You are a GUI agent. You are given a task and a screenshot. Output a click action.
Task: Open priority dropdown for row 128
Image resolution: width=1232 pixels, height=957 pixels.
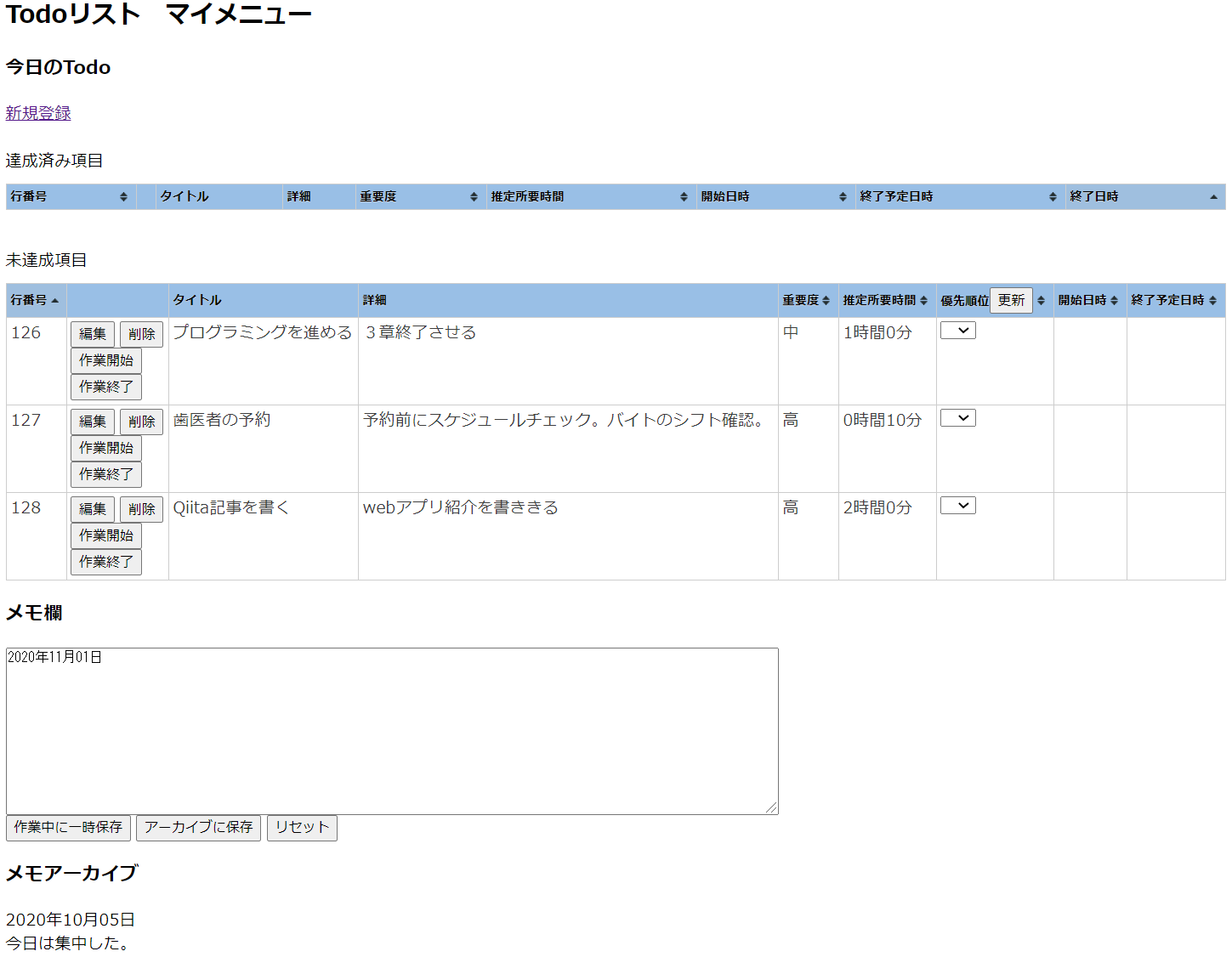pyautogui.click(x=958, y=506)
